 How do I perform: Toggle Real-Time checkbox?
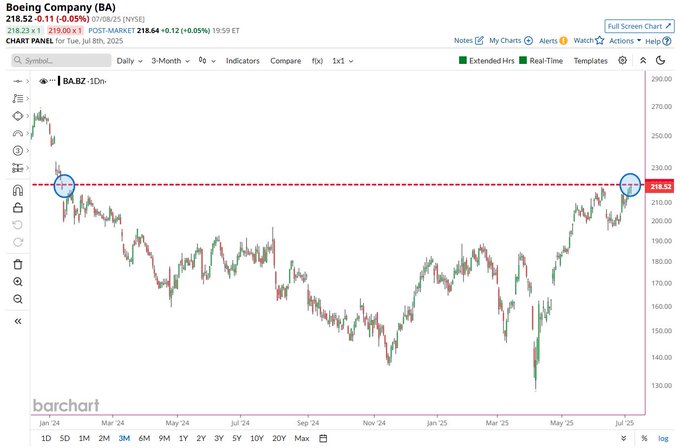coord(523,60)
